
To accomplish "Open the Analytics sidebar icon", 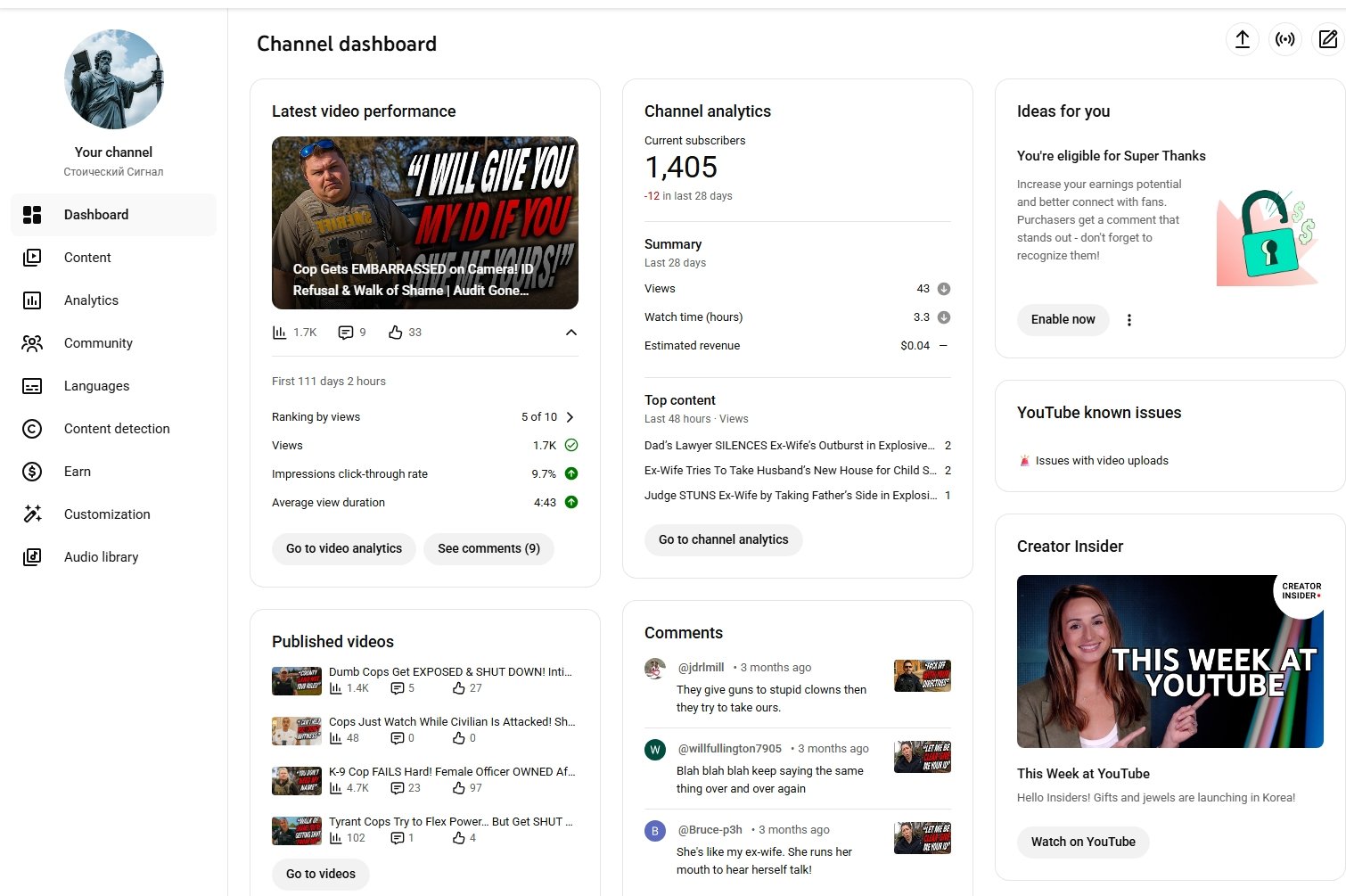I will pyautogui.click(x=32, y=300).
